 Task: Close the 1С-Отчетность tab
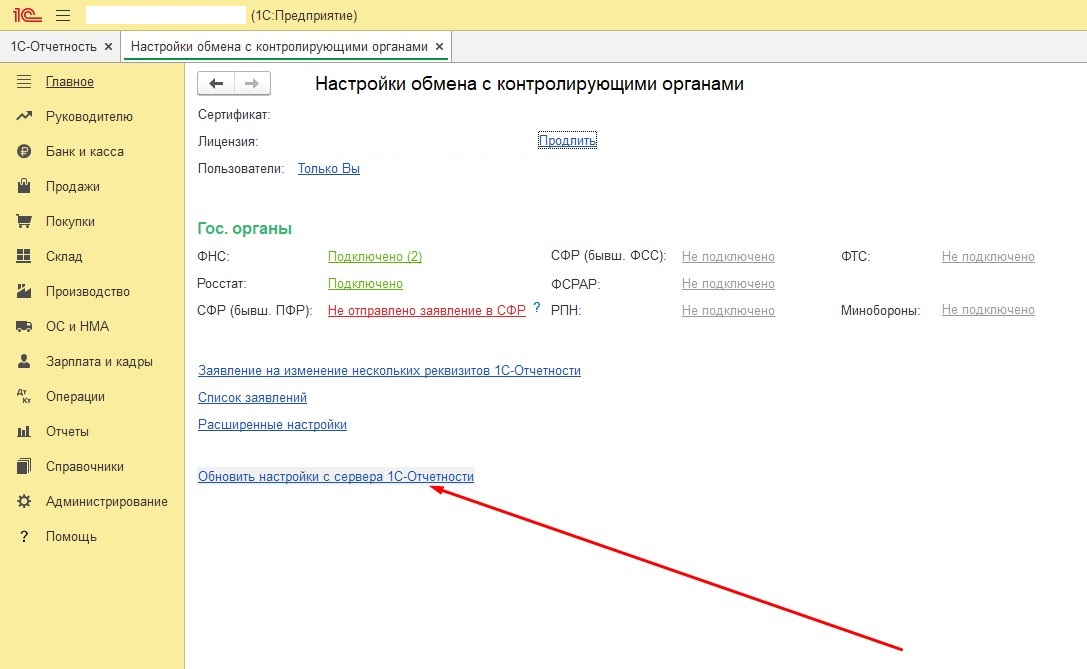(108, 46)
